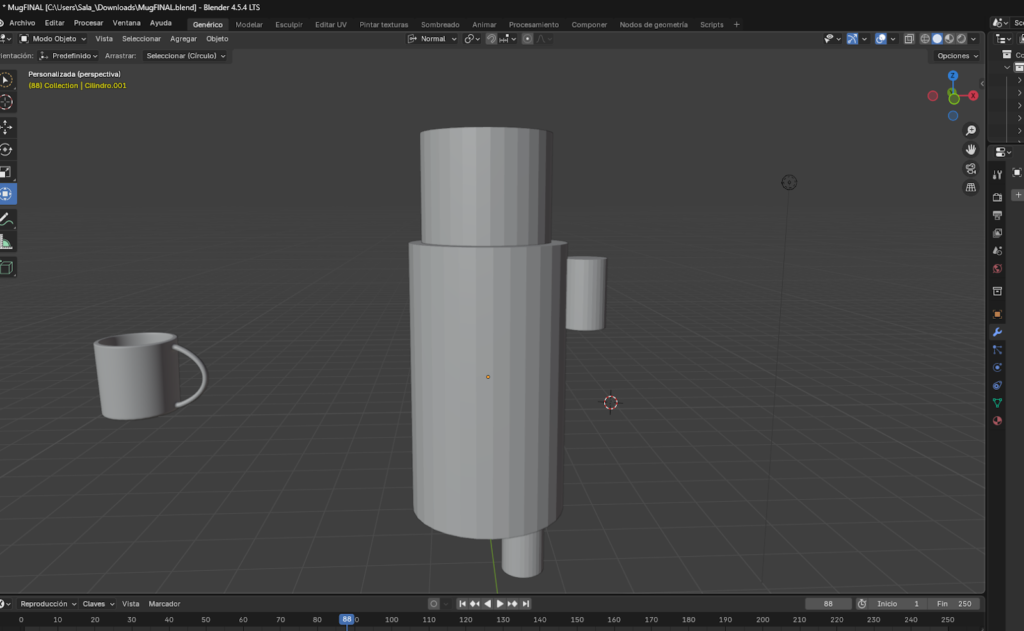The height and width of the screenshot is (631, 1024).
Task: Enable proportional editing toggle
Action: coord(528,39)
